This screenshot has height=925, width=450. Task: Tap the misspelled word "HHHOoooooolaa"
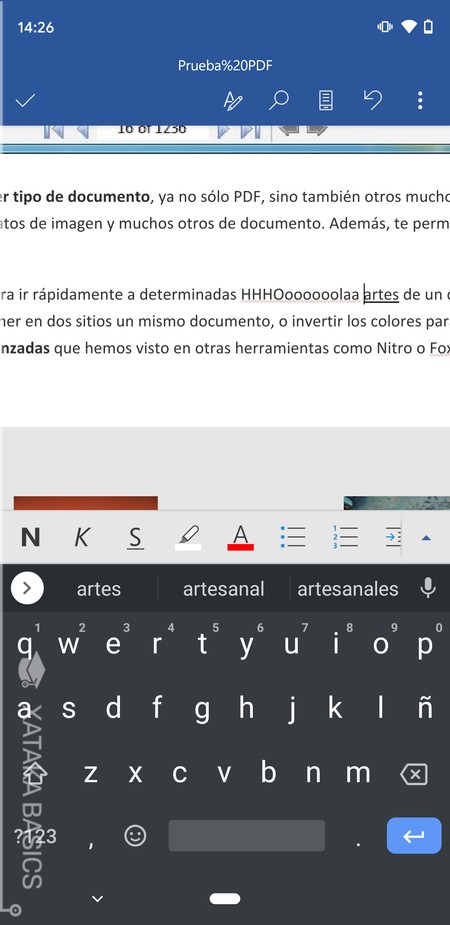300,293
